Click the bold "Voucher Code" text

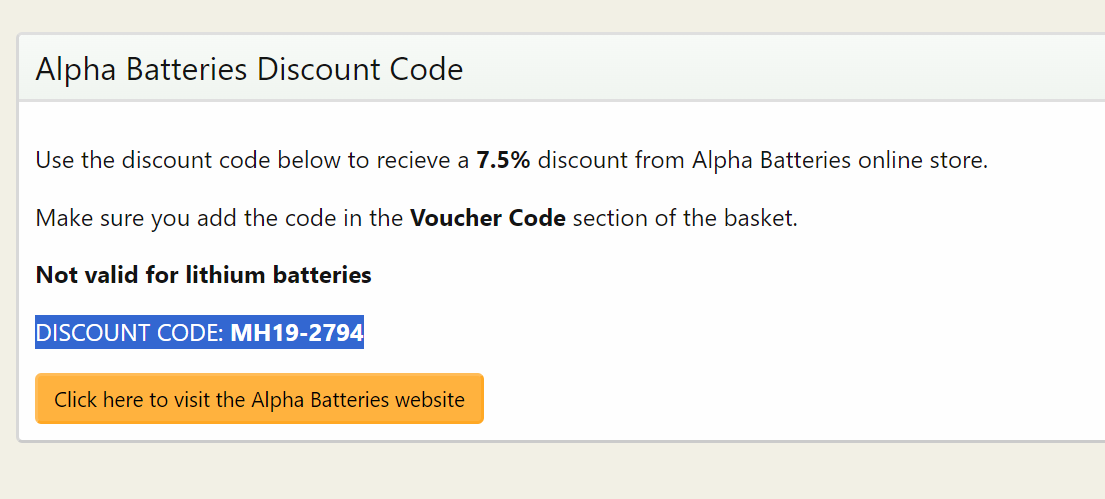coord(488,218)
